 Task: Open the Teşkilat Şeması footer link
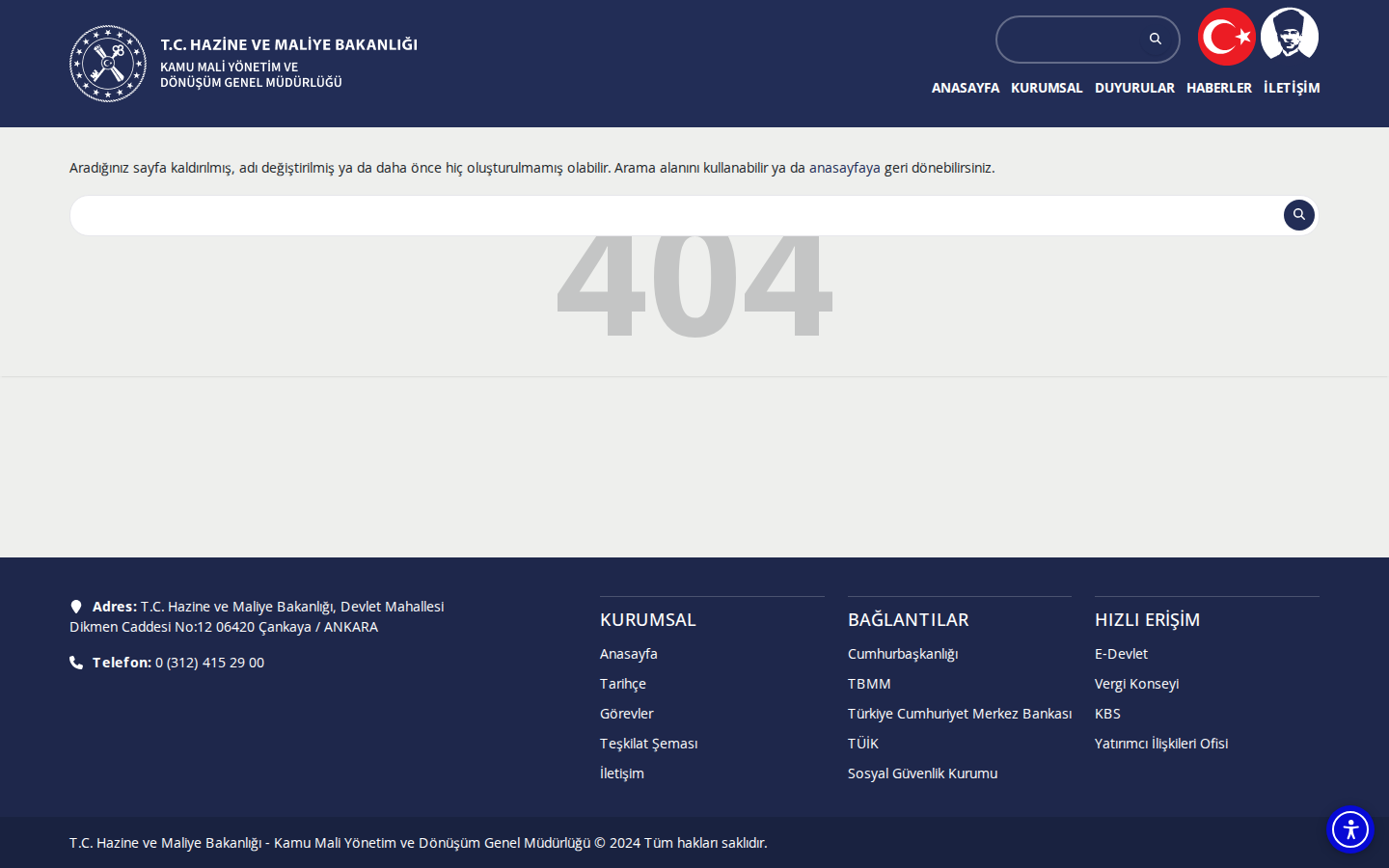point(648,744)
